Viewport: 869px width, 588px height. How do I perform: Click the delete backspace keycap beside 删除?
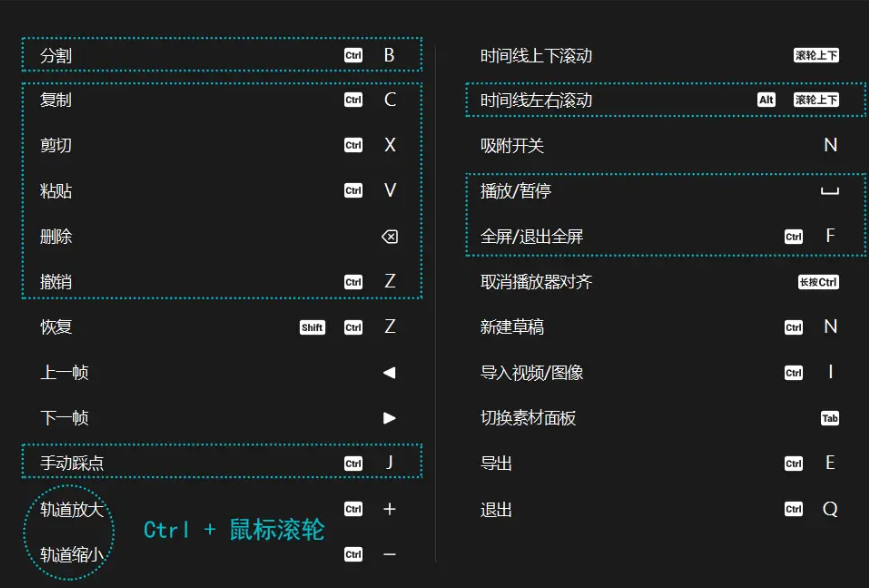point(389,237)
